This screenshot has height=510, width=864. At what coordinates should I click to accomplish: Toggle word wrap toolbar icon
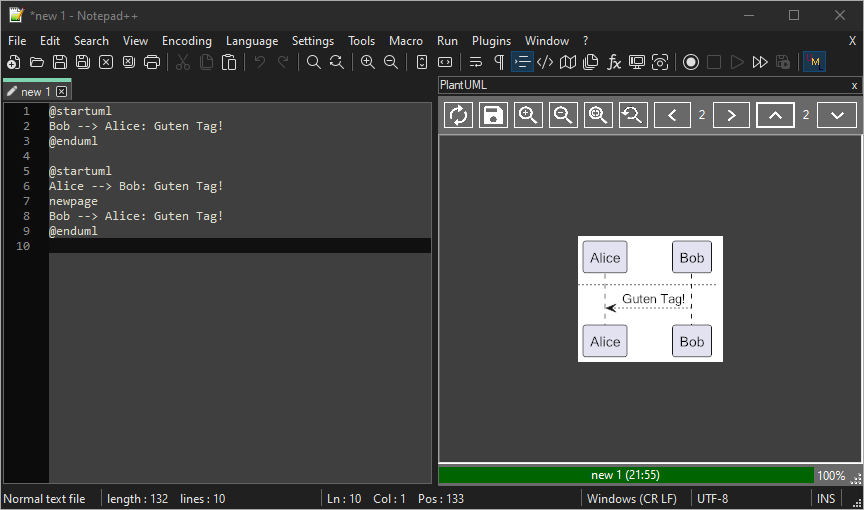point(476,62)
